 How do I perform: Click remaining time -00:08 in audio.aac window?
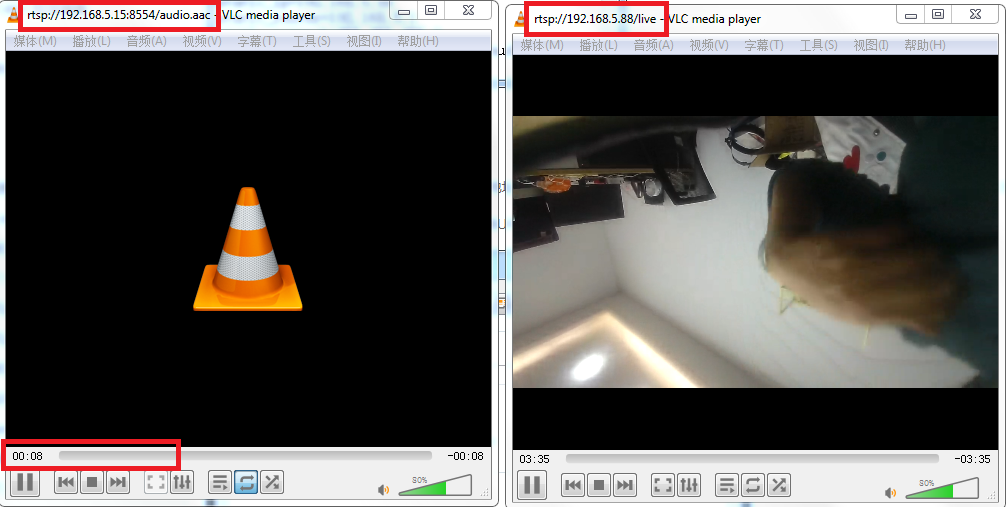[465, 456]
